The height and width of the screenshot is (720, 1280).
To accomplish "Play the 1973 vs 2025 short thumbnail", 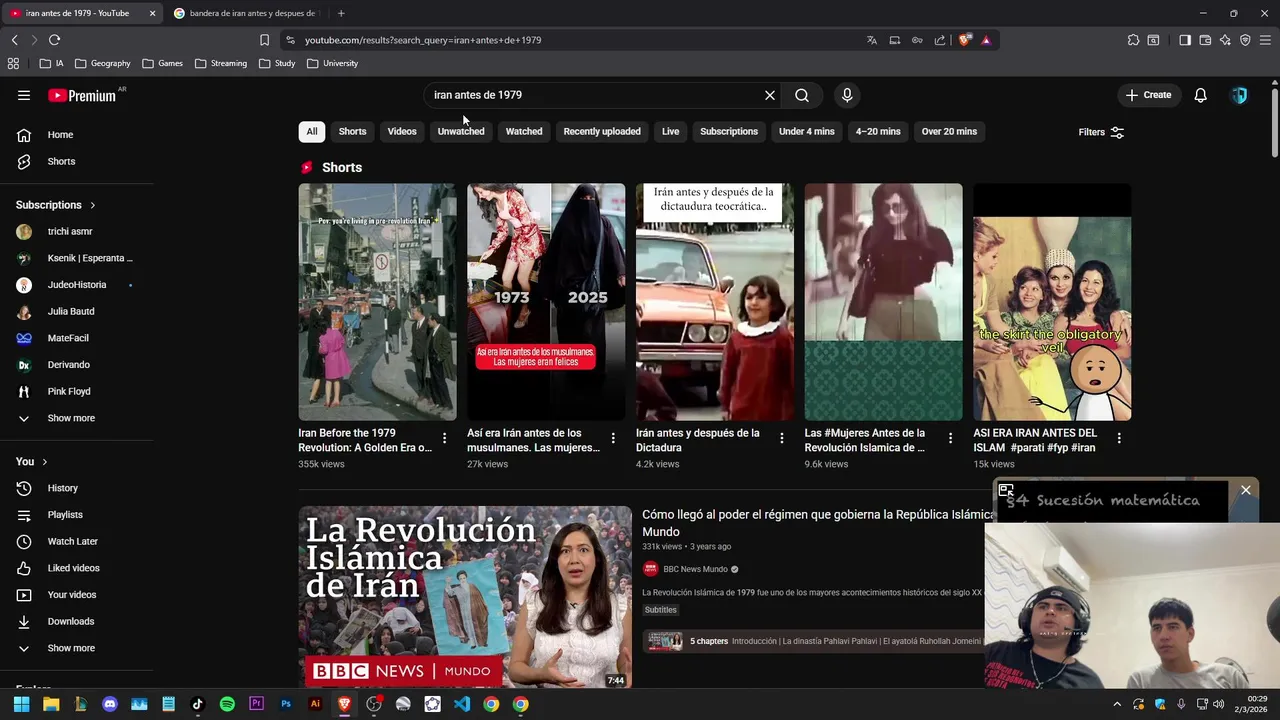I will click(546, 302).
